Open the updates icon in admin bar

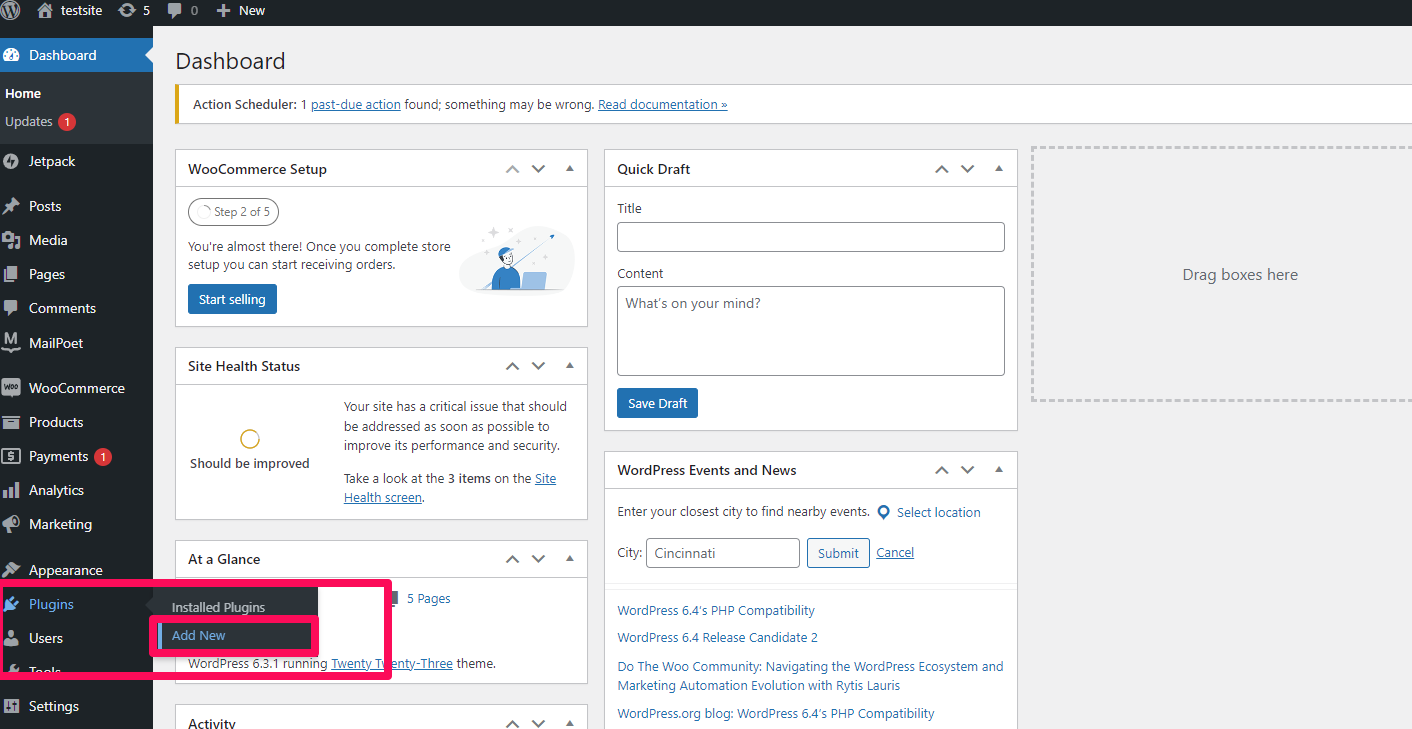point(127,10)
